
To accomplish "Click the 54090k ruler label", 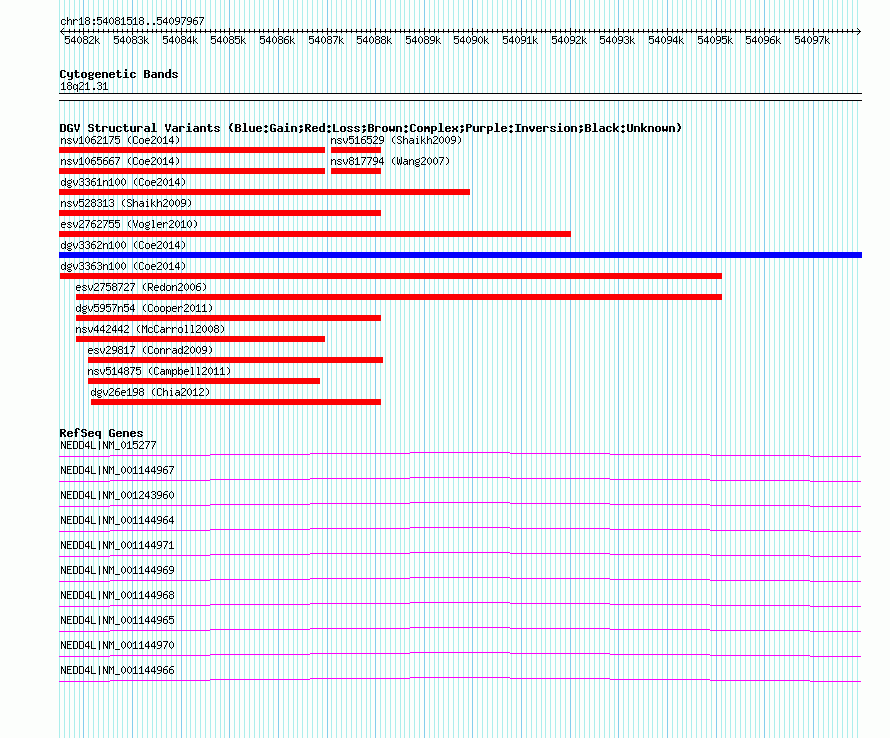I will (x=471, y=40).
